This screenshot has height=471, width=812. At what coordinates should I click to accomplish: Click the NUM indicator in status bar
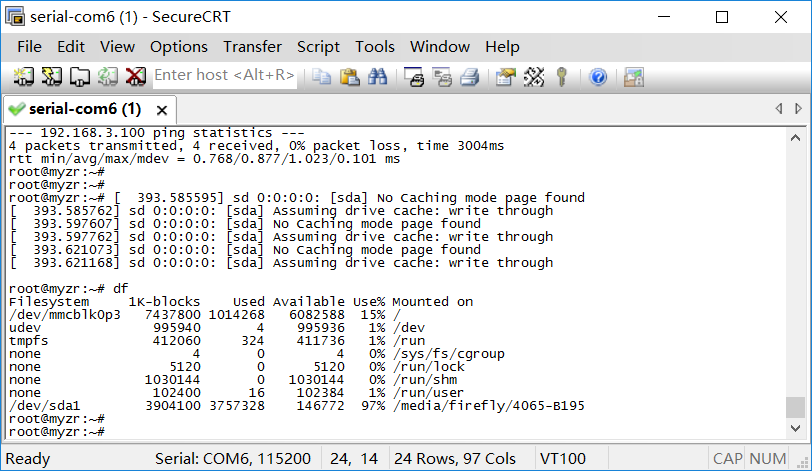pos(768,459)
